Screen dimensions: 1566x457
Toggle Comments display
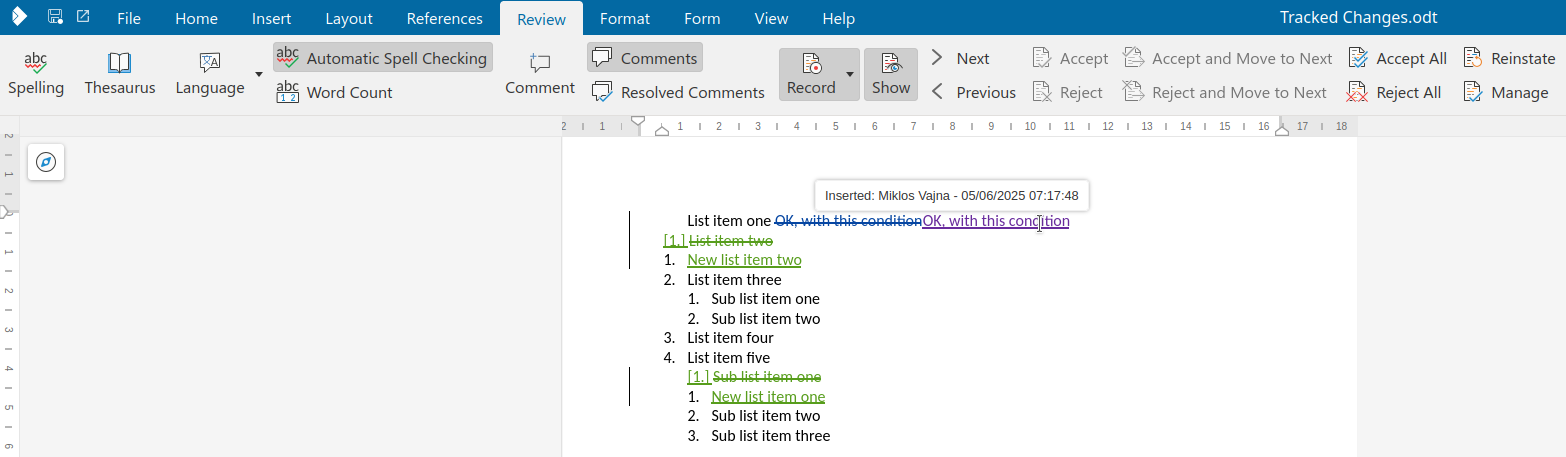645,58
